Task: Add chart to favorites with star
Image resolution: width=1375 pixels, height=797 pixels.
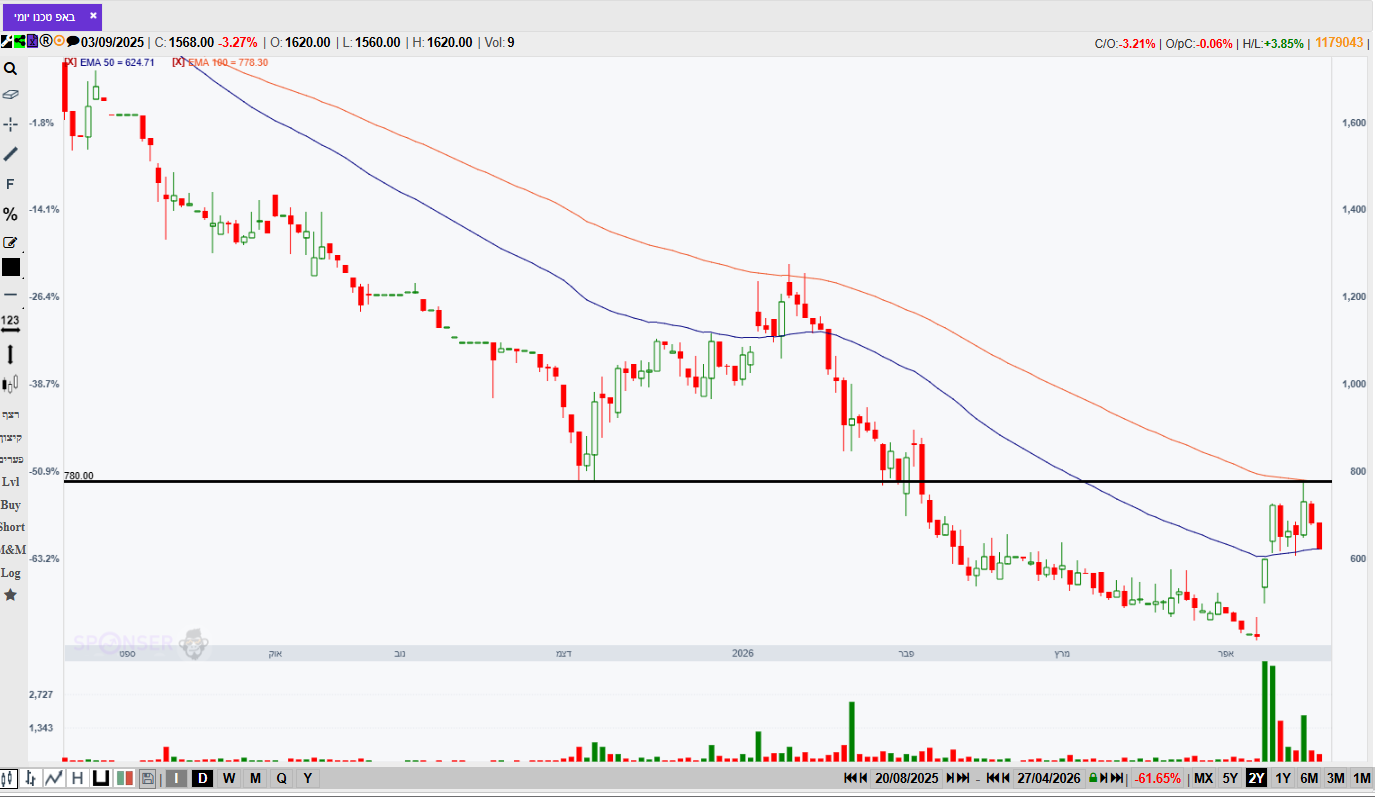Action: (x=10, y=595)
